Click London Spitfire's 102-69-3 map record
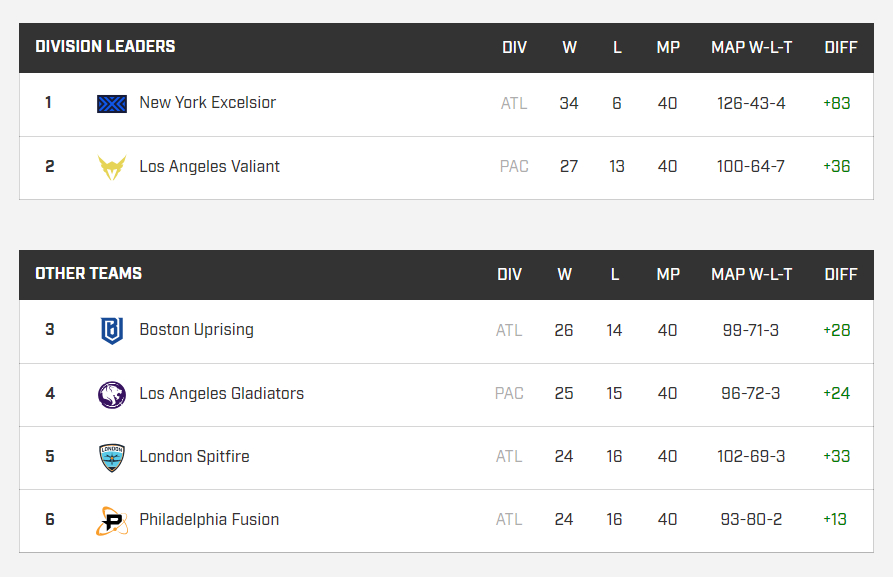 coord(751,457)
